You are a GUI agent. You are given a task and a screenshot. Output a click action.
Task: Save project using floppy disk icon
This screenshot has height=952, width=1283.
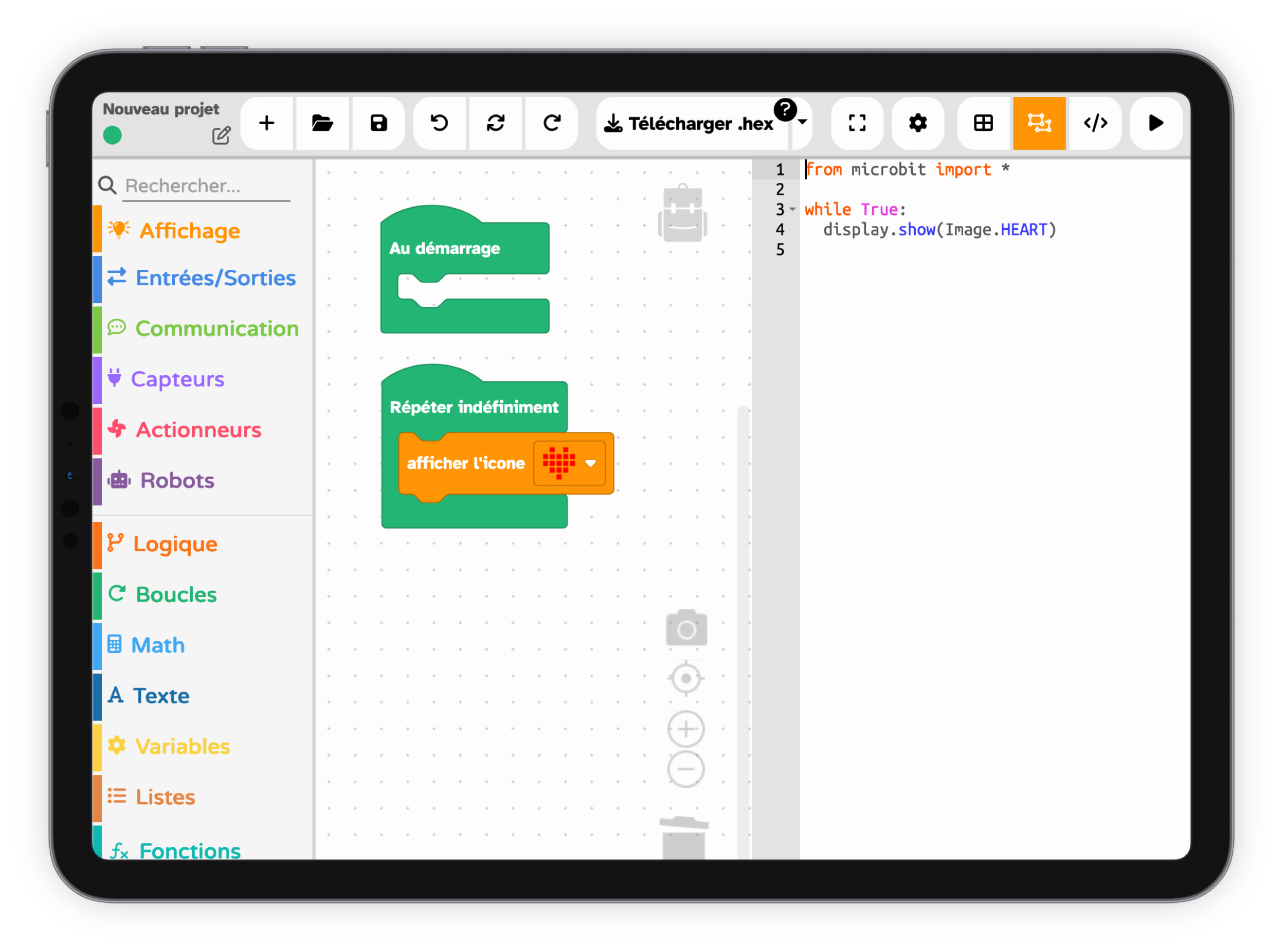(x=379, y=123)
